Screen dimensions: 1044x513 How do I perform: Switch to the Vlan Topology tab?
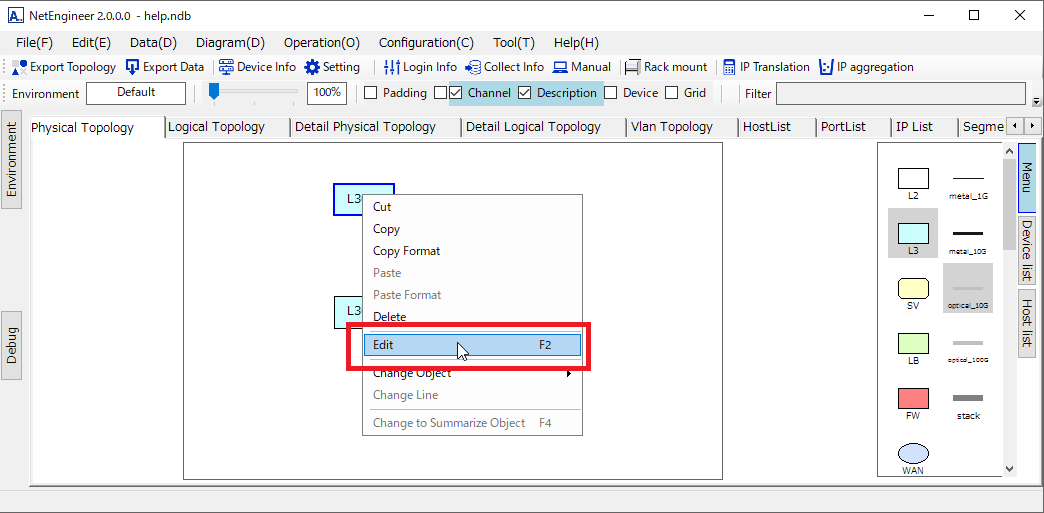tap(671, 127)
